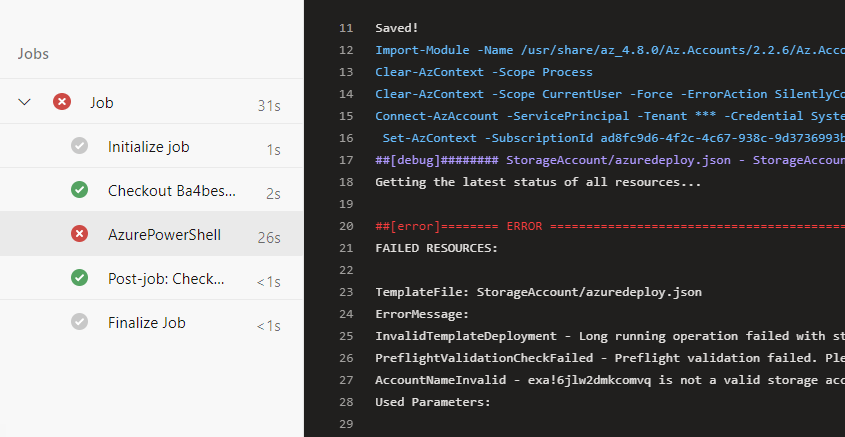
Task: Click the green check icon for Post-job: Check
Action: coord(79,278)
